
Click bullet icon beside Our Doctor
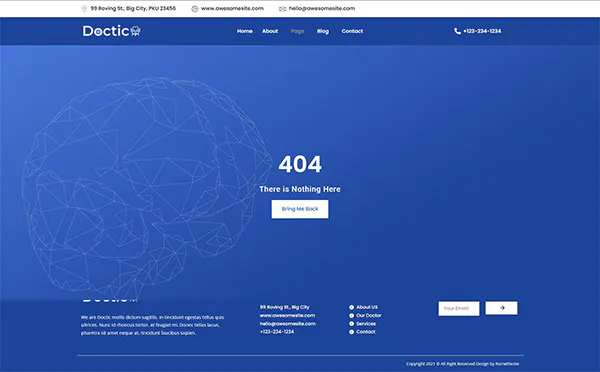[x=351, y=316]
